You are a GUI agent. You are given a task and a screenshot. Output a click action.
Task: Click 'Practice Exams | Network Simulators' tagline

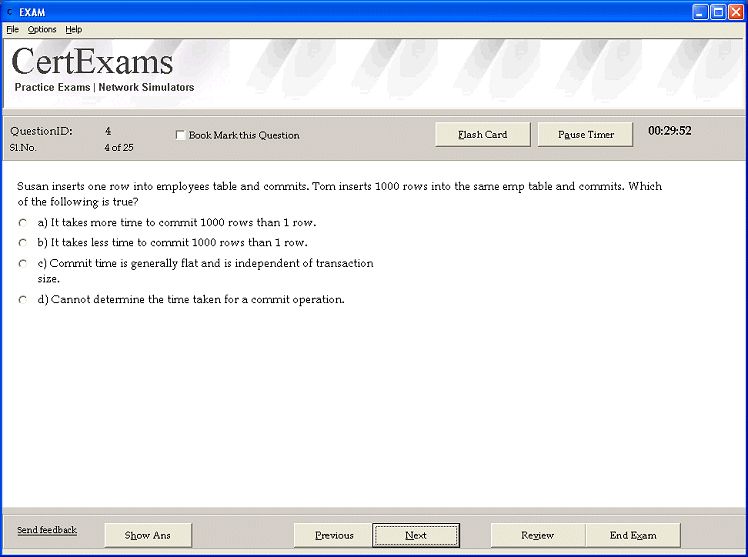(104, 87)
